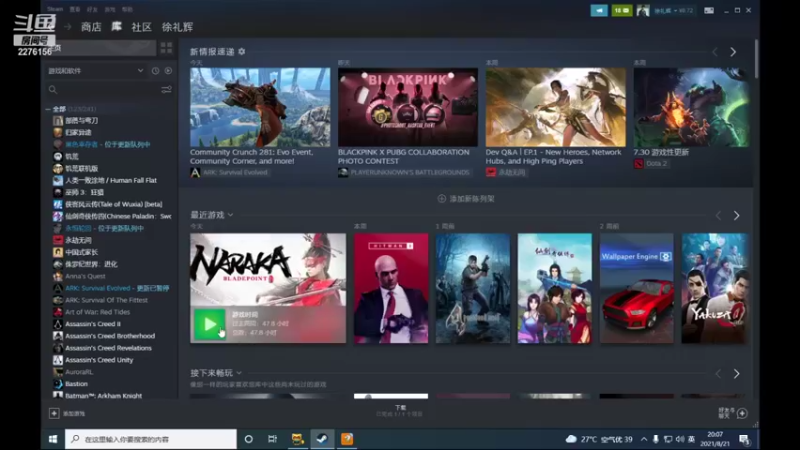The image size is (800, 450).
Task: Collapse the 全部 all games category
Action: [x=48, y=109]
